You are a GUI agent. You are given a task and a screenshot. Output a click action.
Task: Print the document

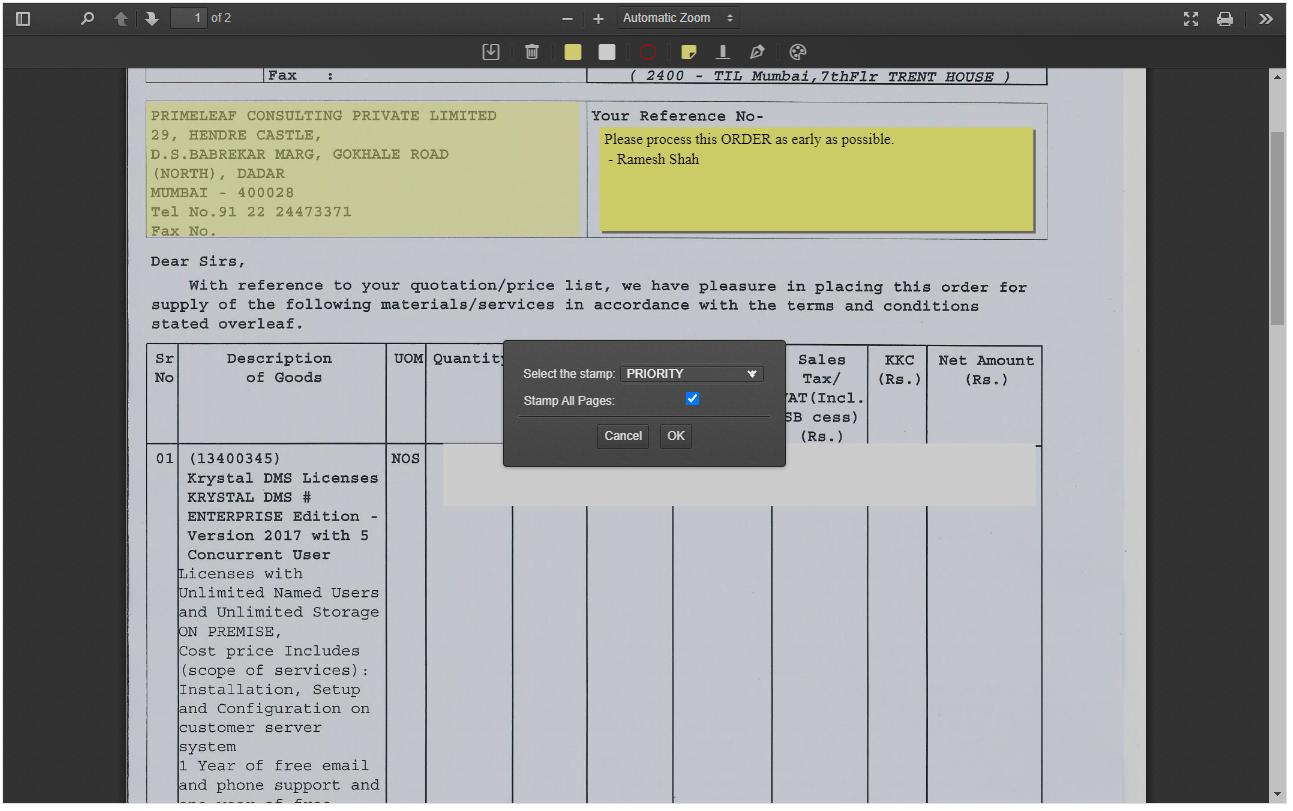1225,18
